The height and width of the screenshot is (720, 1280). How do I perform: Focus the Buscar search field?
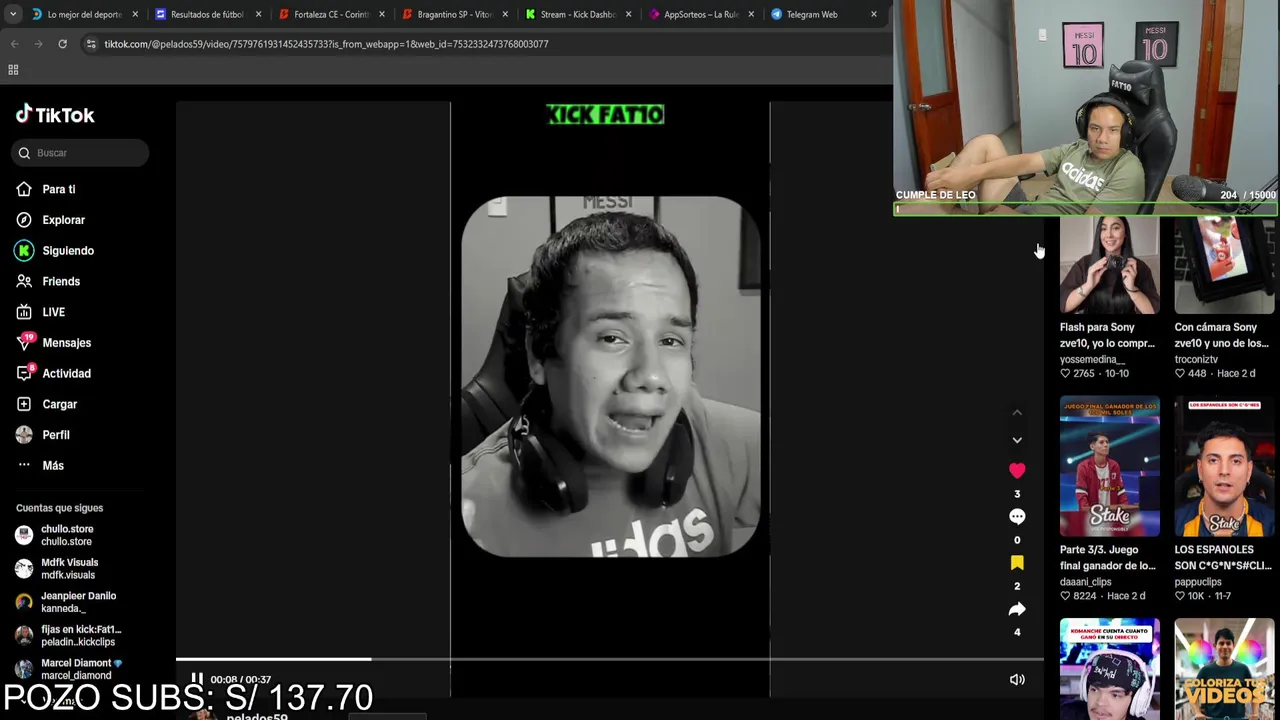(81, 153)
